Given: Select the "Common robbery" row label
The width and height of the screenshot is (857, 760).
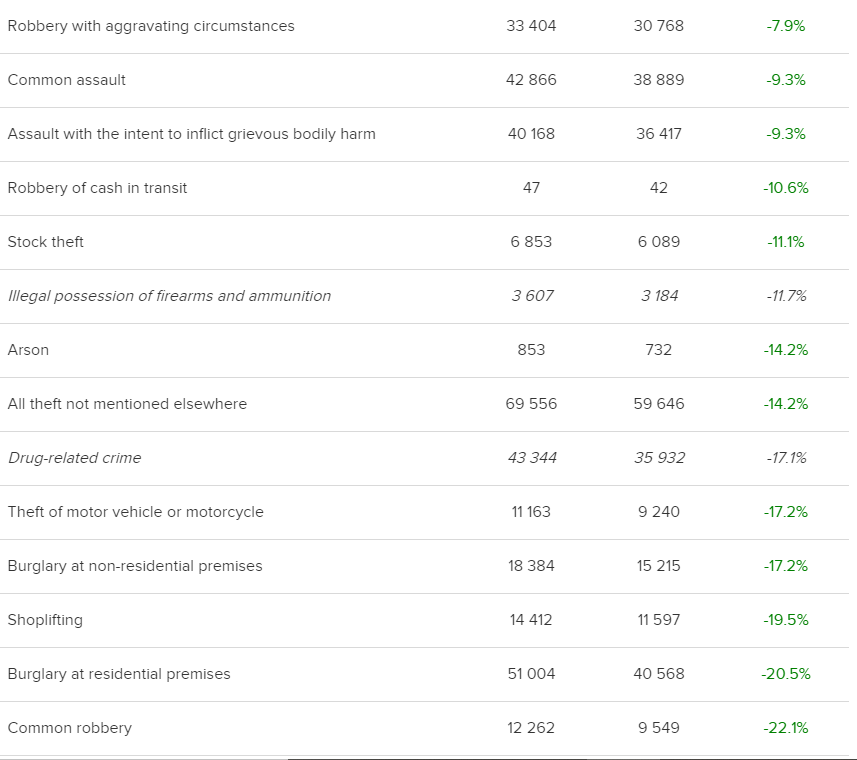Looking at the screenshot, I should [70, 728].
